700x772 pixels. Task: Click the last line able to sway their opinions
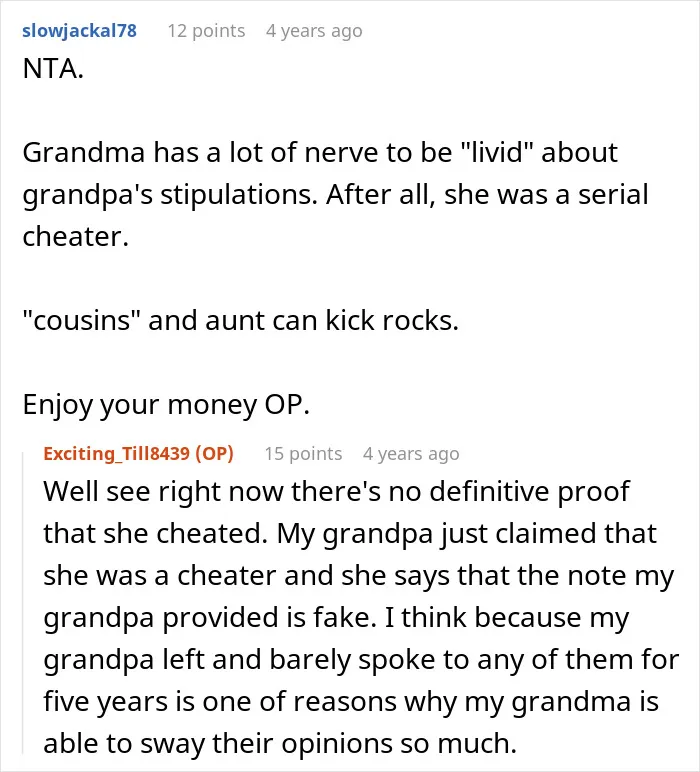pyautogui.click(x=280, y=743)
